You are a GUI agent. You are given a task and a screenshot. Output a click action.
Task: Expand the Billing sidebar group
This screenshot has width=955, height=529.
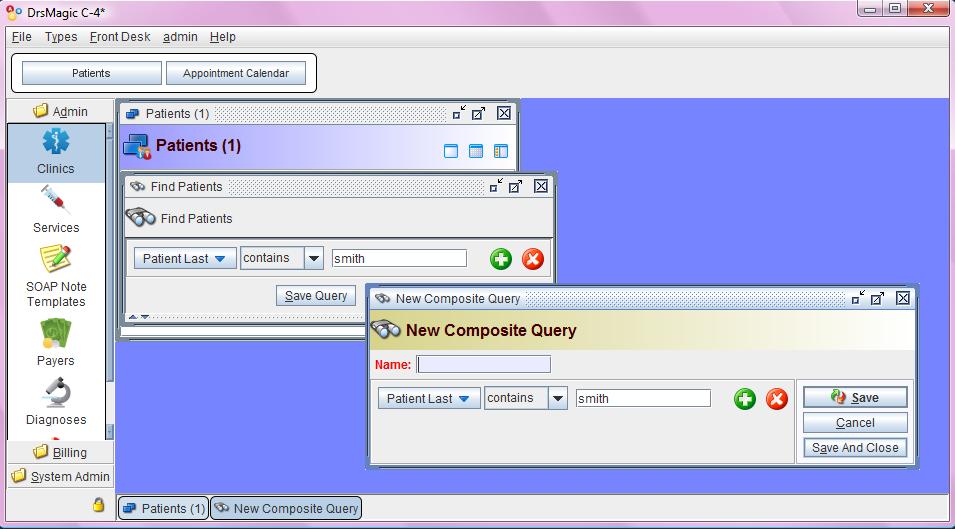pos(60,452)
